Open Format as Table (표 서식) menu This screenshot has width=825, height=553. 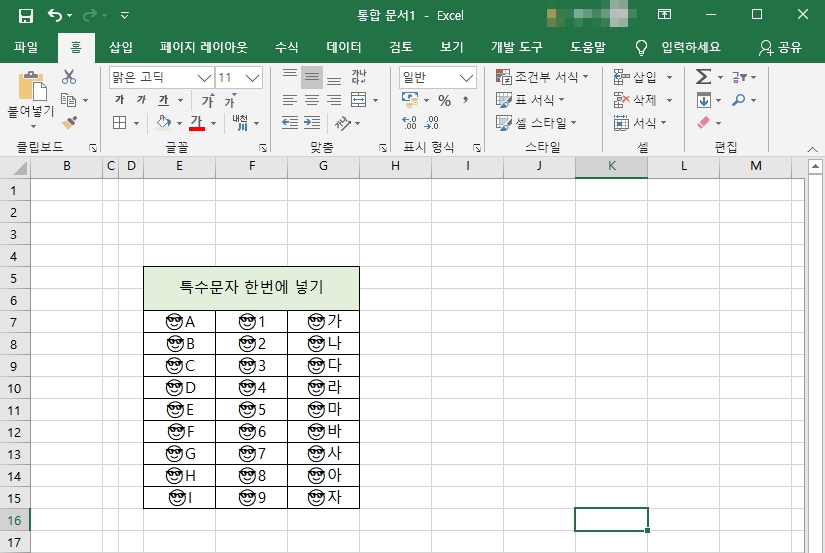[530, 99]
